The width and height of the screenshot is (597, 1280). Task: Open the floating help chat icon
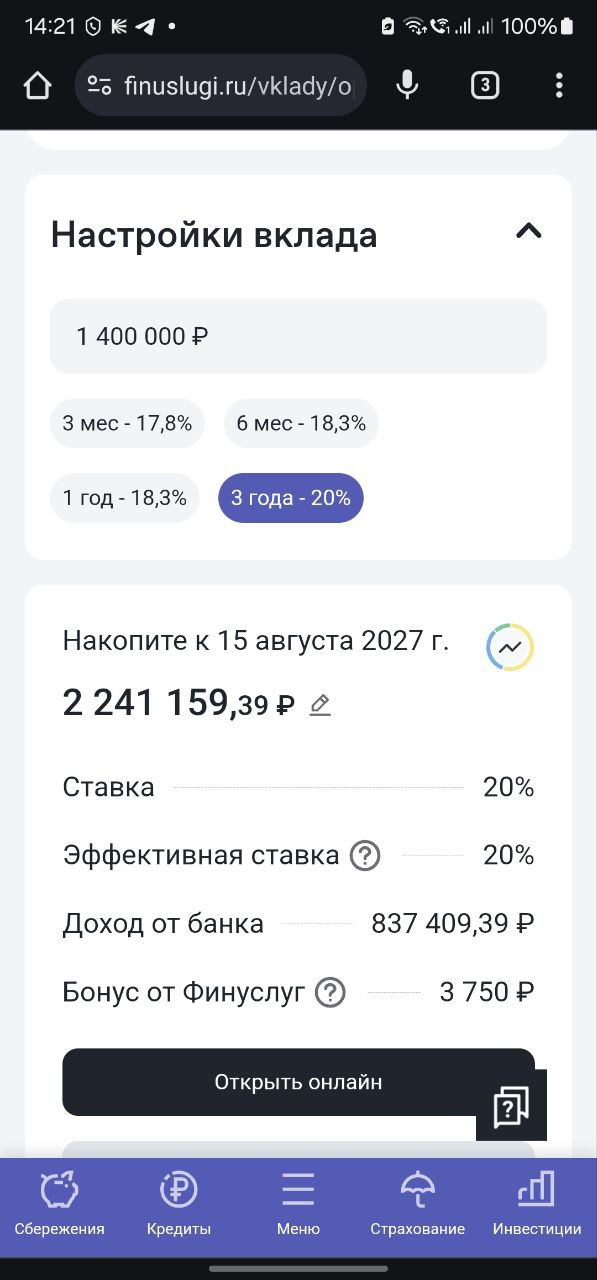(511, 1105)
